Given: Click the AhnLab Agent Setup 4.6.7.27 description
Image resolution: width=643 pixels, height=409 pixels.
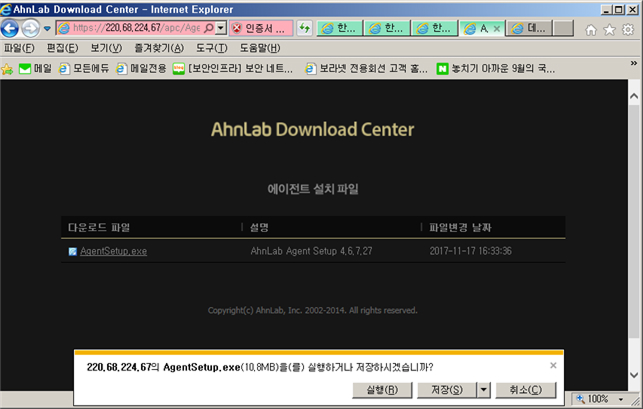Looking at the screenshot, I should 311,251.
